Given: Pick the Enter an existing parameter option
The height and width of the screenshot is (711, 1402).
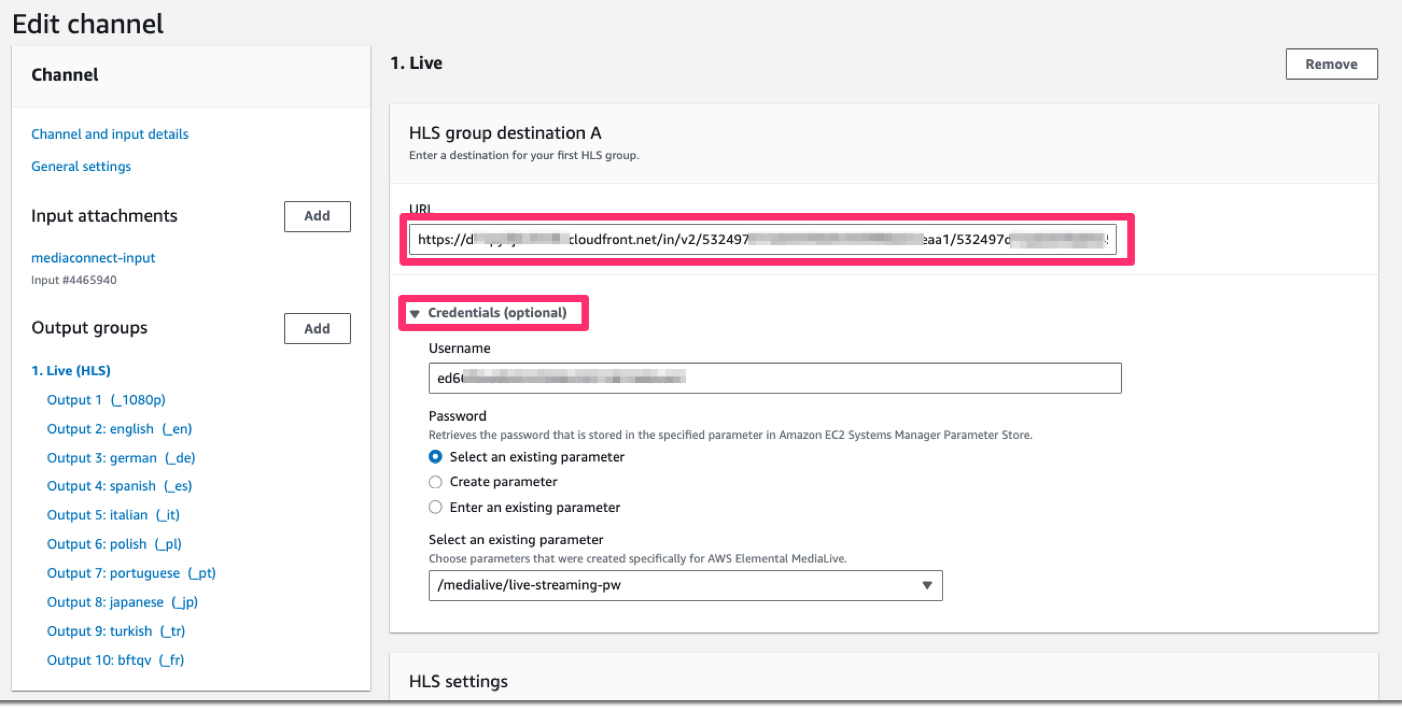Looking at the screenshot, I should click(x=436, y=507).
